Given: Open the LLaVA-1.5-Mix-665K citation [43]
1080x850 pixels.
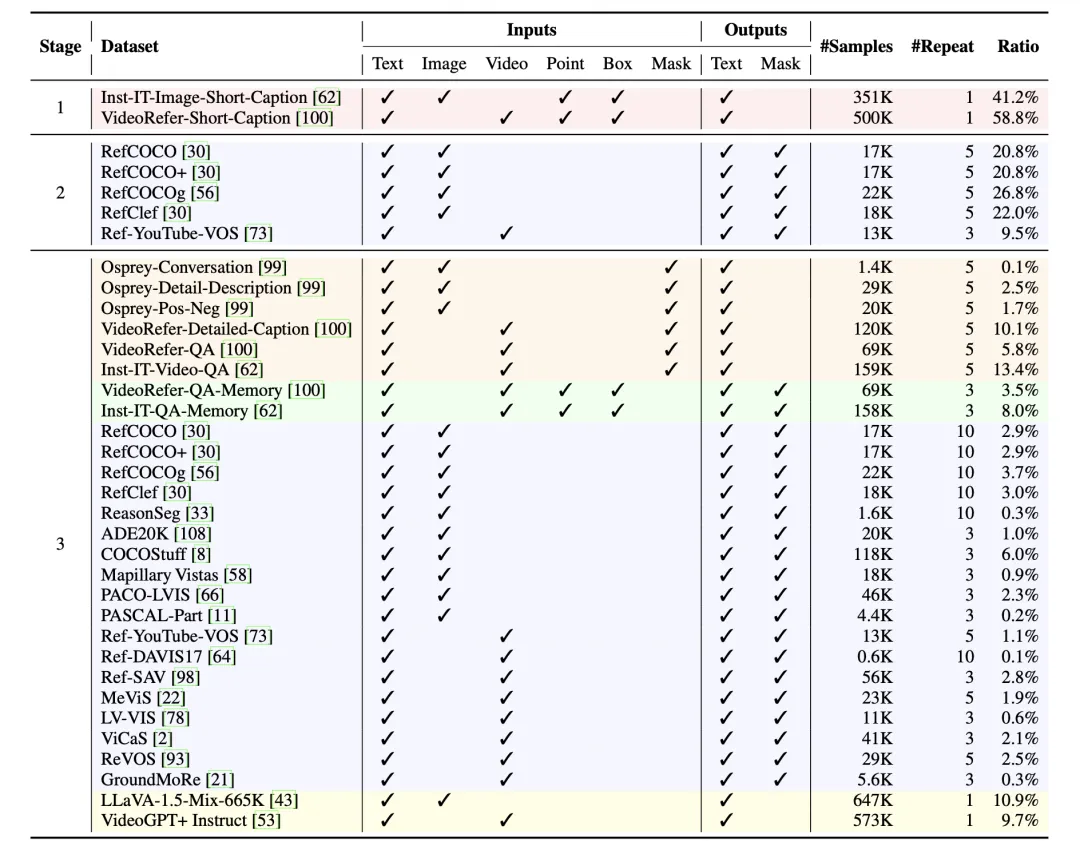Looking at the screenshot, I should click(x=284, y=800).
